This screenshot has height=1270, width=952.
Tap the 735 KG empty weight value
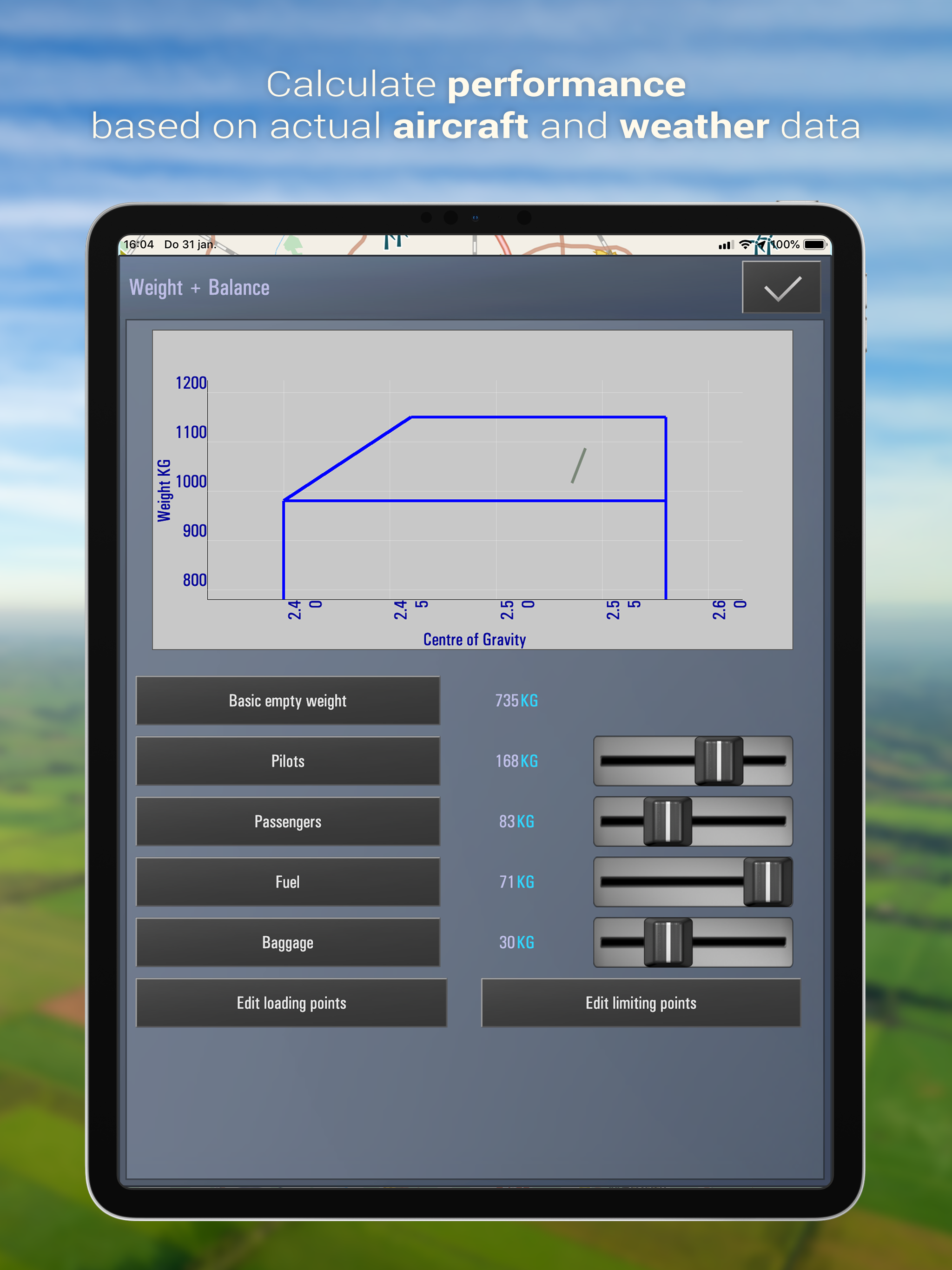[516, 701]
